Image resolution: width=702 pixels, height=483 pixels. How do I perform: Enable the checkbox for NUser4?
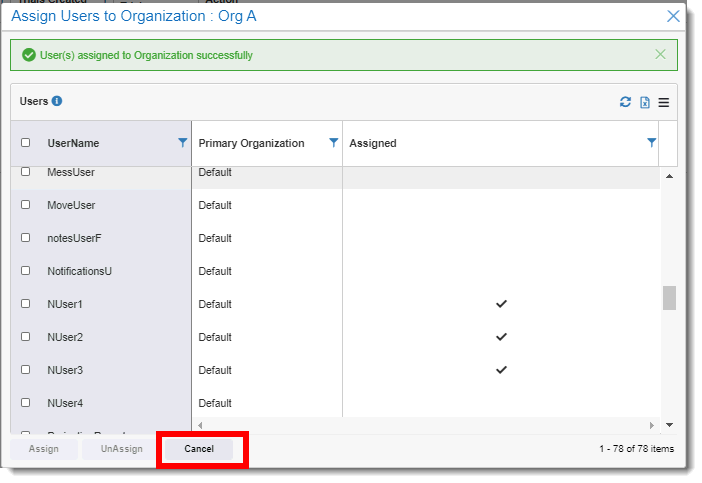(26, 403)
